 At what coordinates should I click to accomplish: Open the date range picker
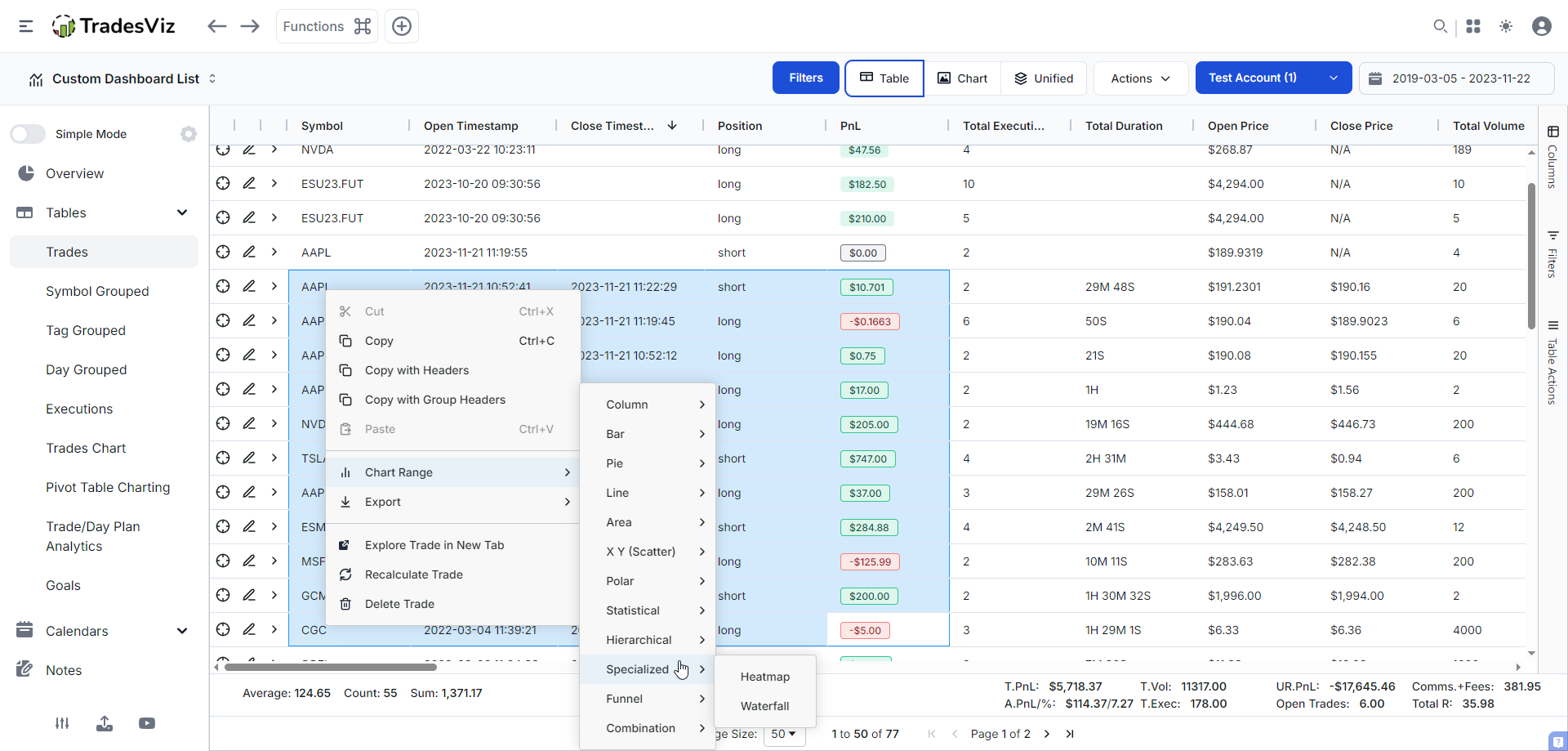point(1457,78)
